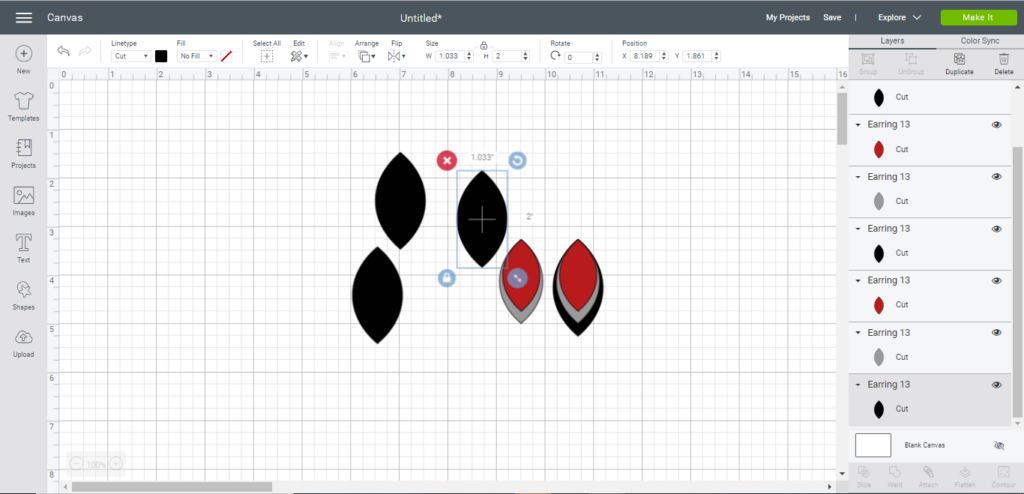1024x494 pixels.
Task: Switch to the Layers tab
Action: click(892, 41)
